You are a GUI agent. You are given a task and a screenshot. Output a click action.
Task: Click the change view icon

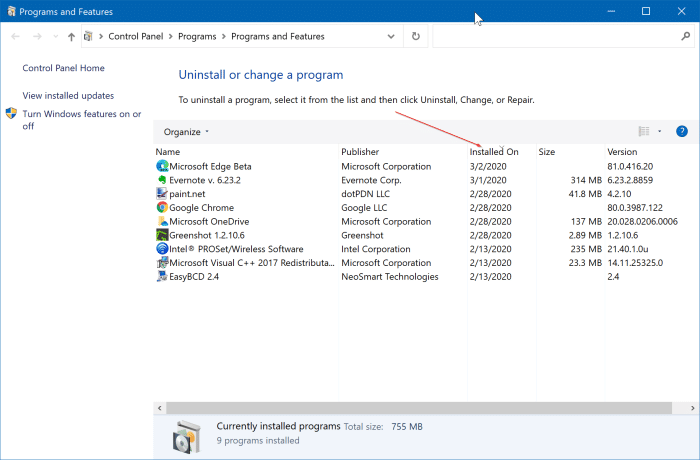tap(644, 131)
